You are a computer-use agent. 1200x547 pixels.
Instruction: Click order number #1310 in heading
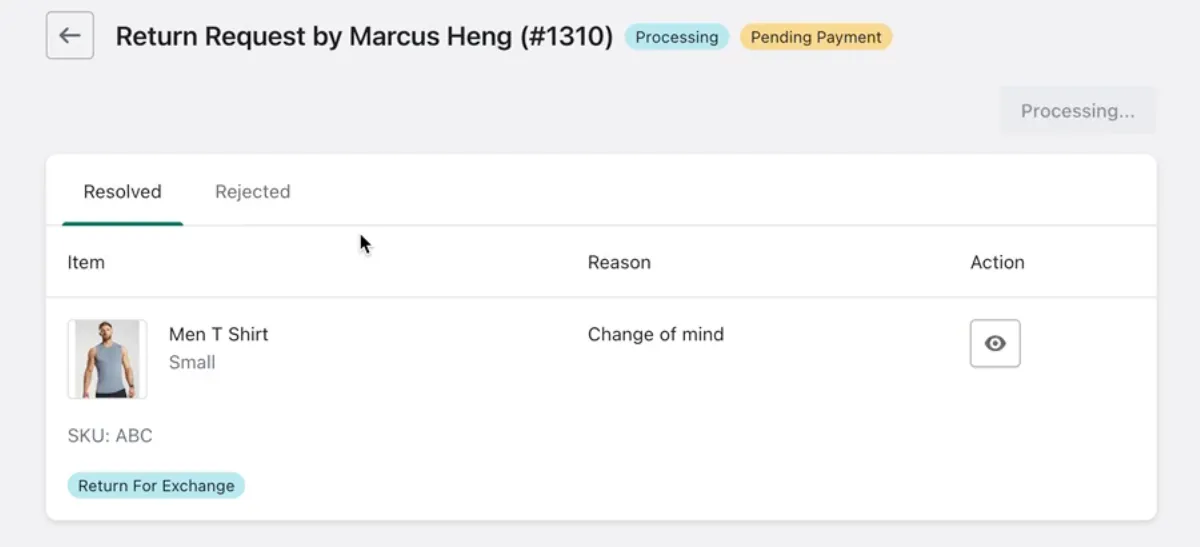click(565, 37)
